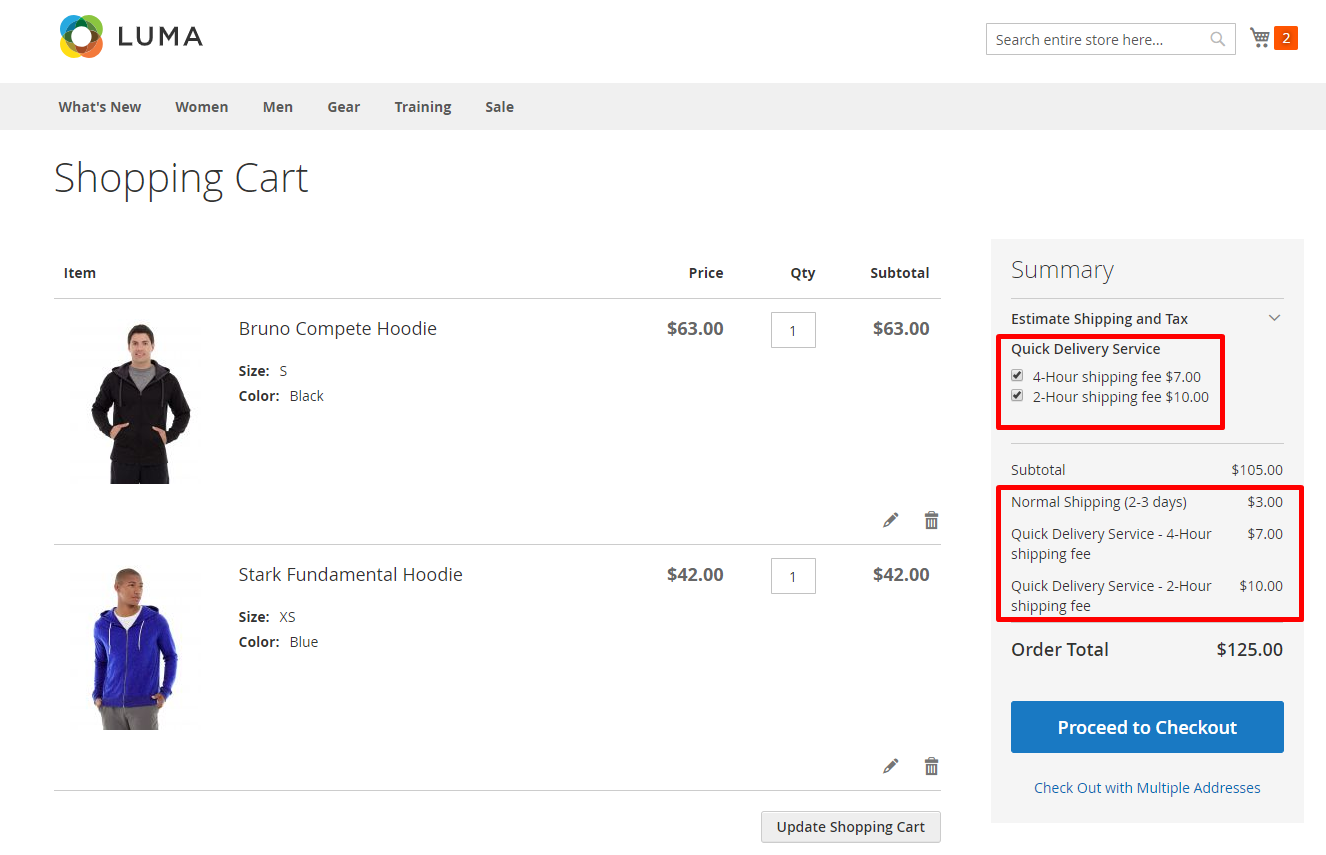Click the cart item count badge
The image size is (1326, 855).
point(1285,38)
